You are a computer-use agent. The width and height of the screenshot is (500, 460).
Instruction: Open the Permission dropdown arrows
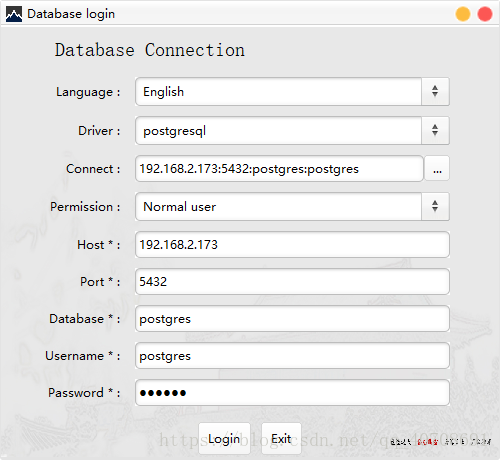point(435,206)
